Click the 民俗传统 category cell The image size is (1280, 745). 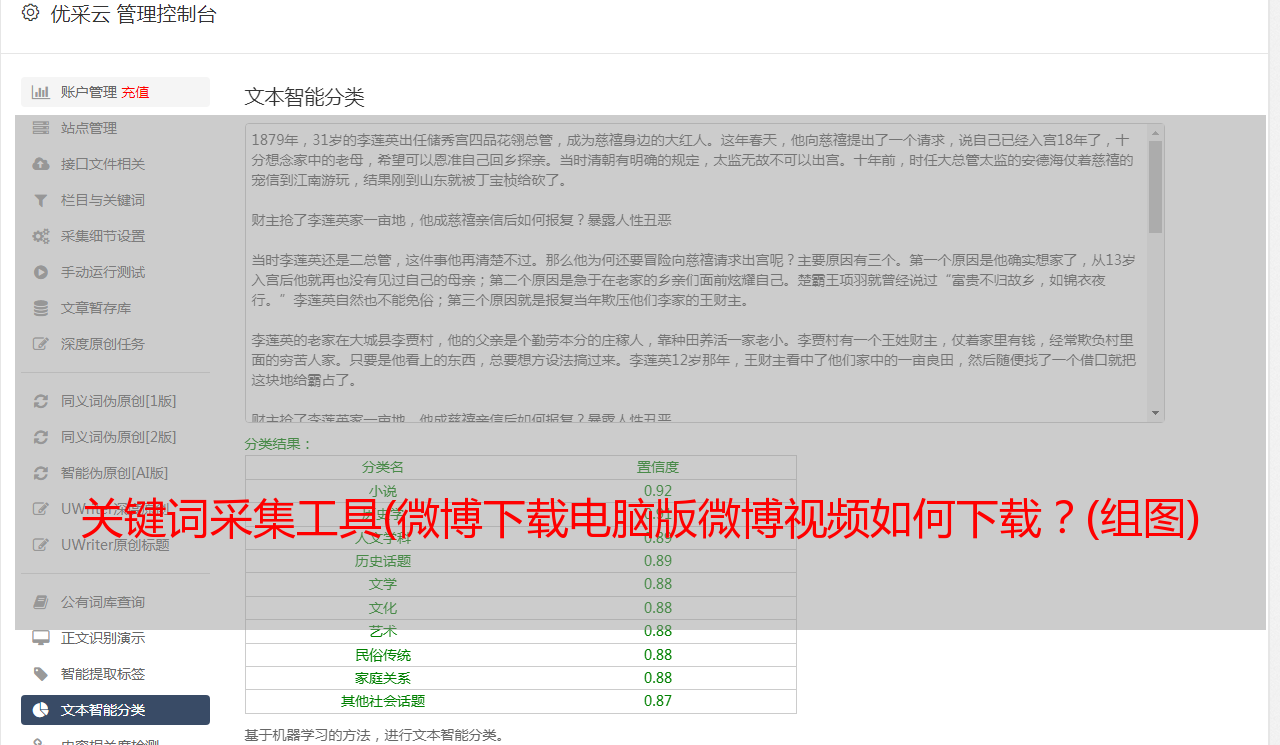pyautogui.click(x=383, y=655)
